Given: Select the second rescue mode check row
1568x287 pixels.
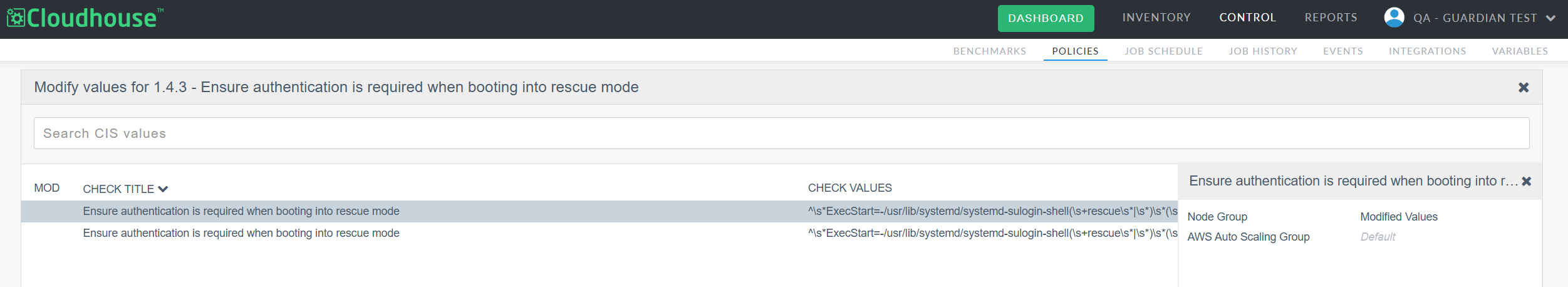Looking at the screenshot, I should 241,233.
